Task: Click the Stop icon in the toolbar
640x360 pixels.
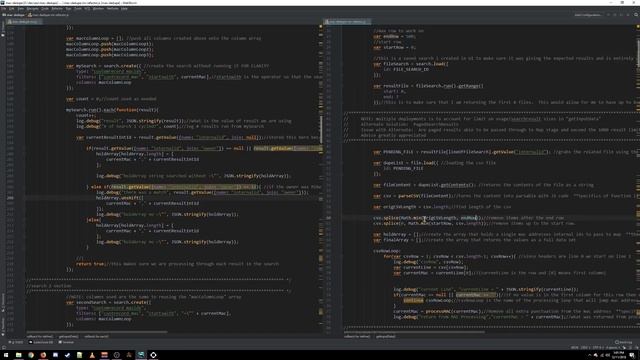Action: (x=628, y=15)
